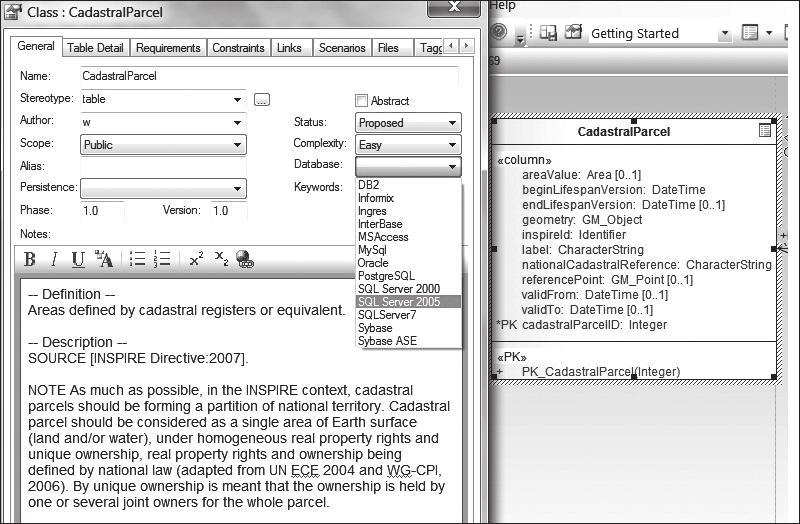Image resolution: width=800 pixels, height=524 pixels.
Task: Open the Help menu
Action: point(503,5)
